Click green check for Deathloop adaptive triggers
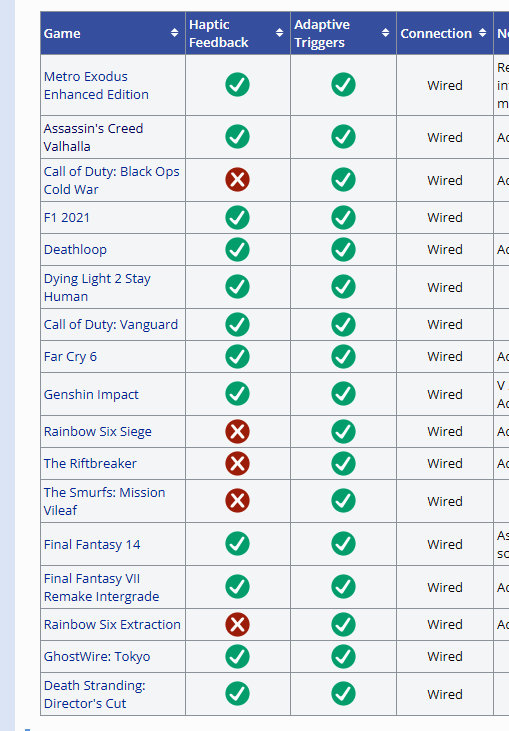 click(343, 249)
